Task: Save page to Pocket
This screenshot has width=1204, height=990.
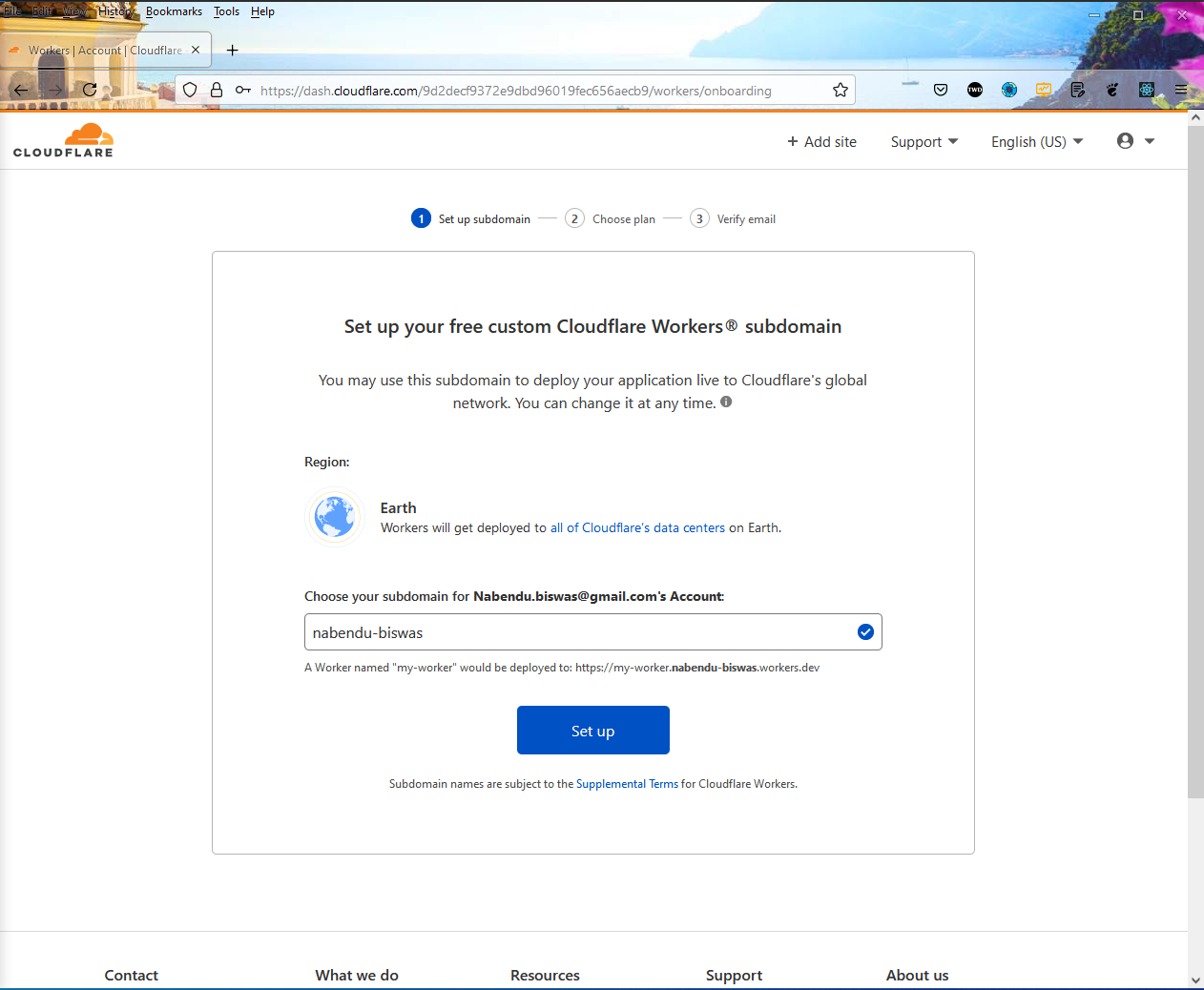Action: (x=941, y=90)
